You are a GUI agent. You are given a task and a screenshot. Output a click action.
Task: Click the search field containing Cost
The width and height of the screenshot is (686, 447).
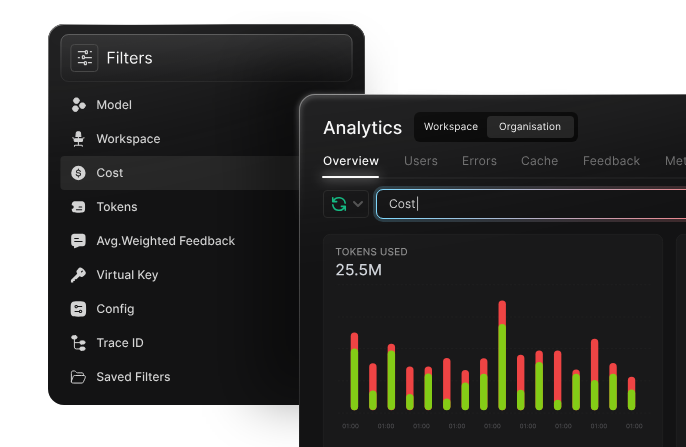click(530, 204)
